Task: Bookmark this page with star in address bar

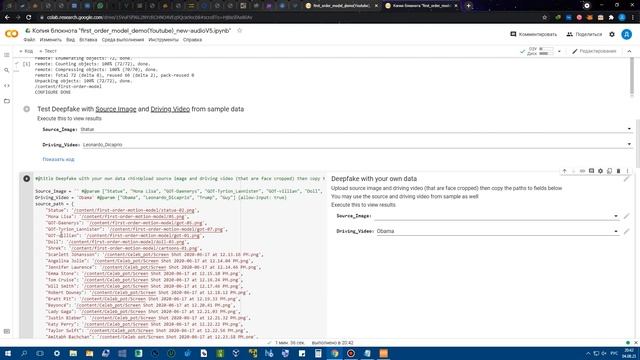Action: click(x=544, y=18)
